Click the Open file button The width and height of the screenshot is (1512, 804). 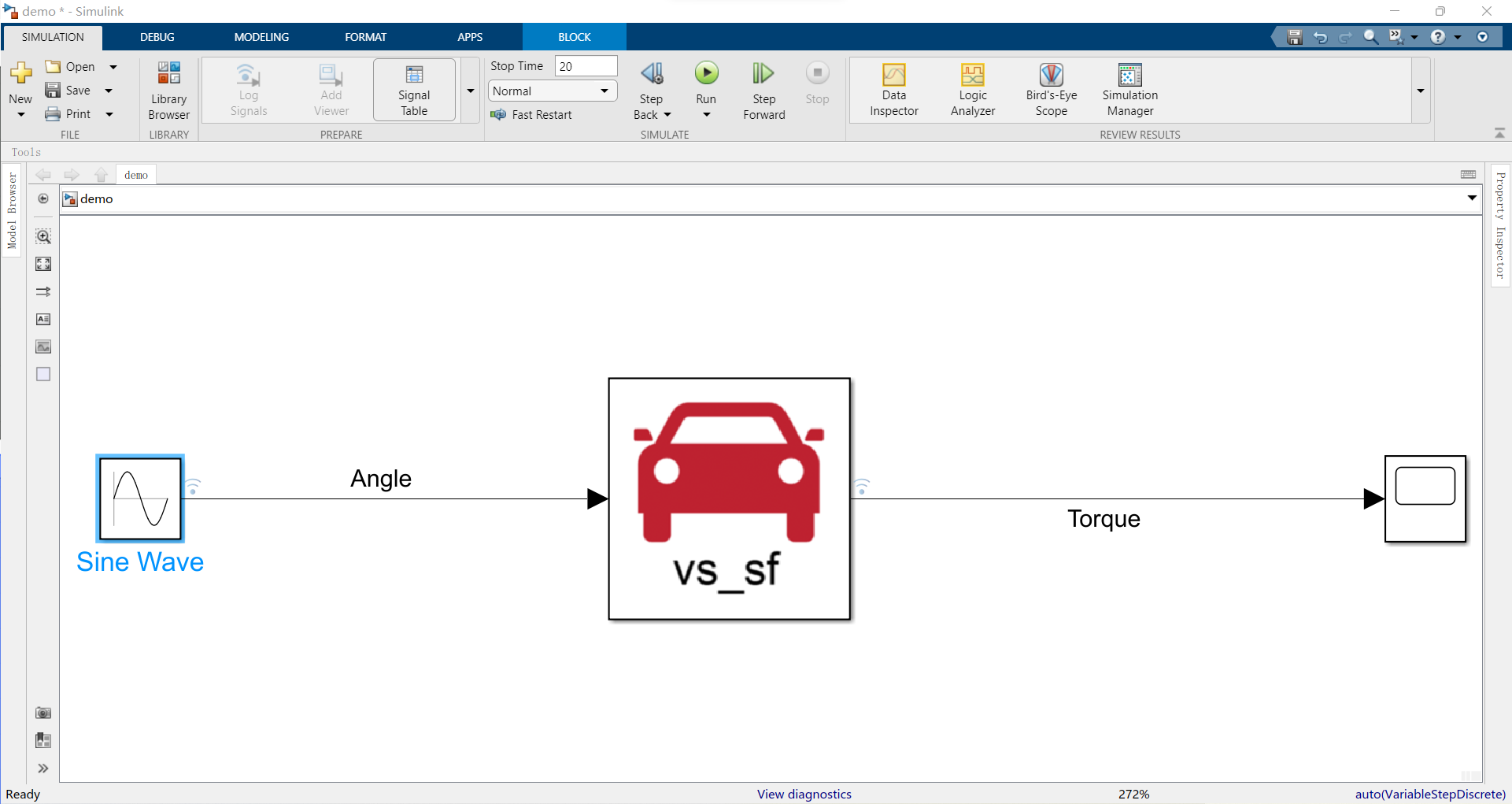click(x=70, y=67)
